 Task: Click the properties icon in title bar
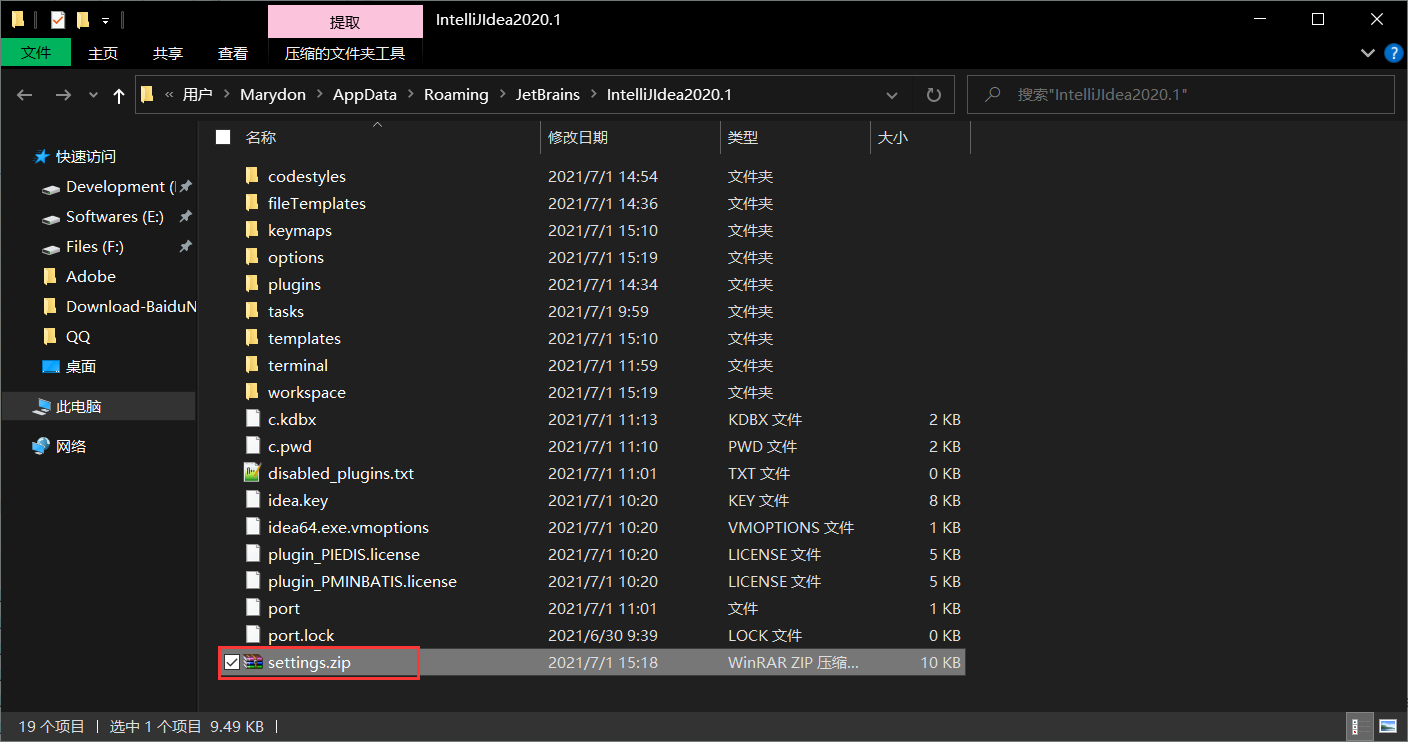tap(58, 19)
